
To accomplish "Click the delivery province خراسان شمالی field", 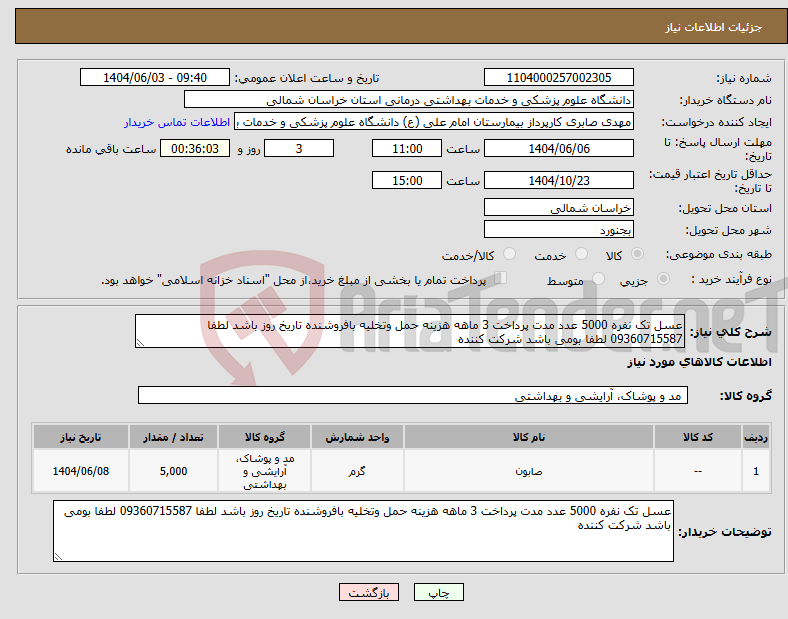I will [558, 208].
